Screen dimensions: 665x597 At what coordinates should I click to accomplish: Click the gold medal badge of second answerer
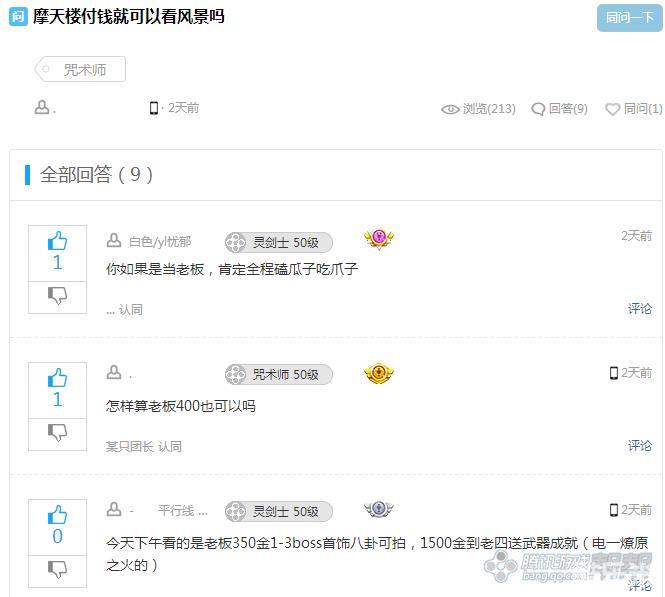tap(379, 374)
